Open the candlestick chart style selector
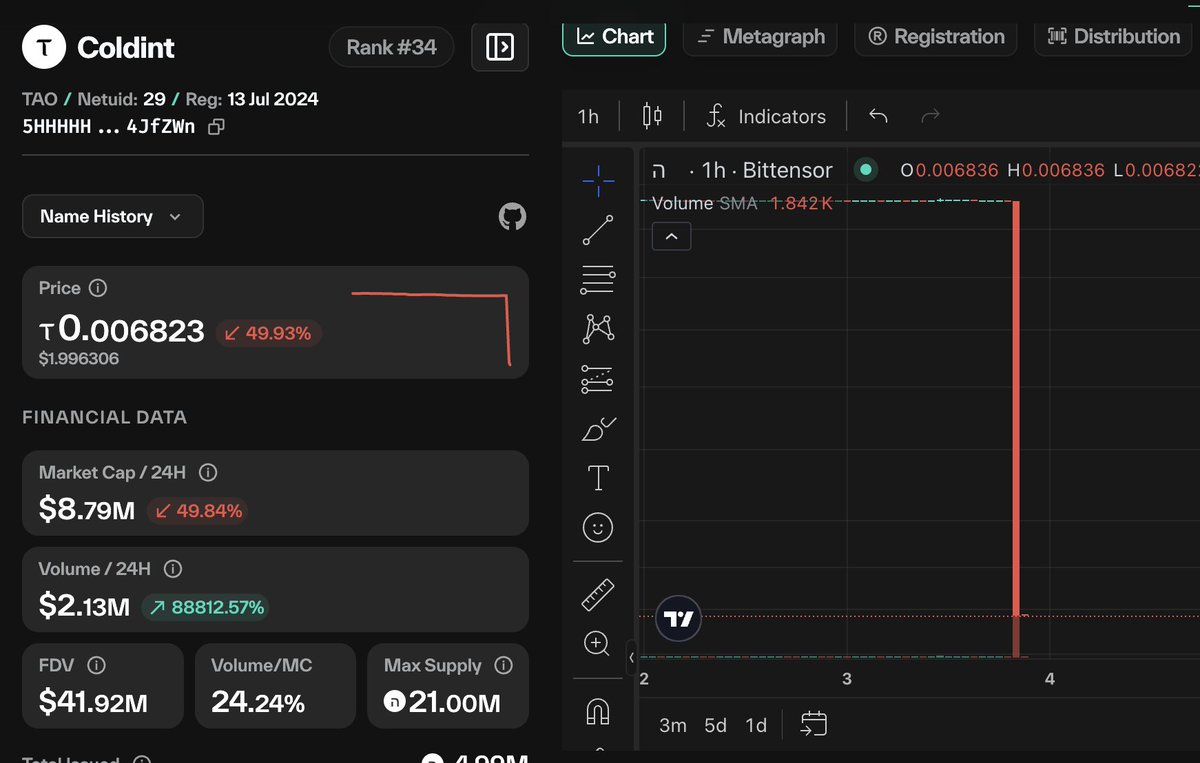The width and height of the screenshot is (1200, 763). tap(652, 116)
